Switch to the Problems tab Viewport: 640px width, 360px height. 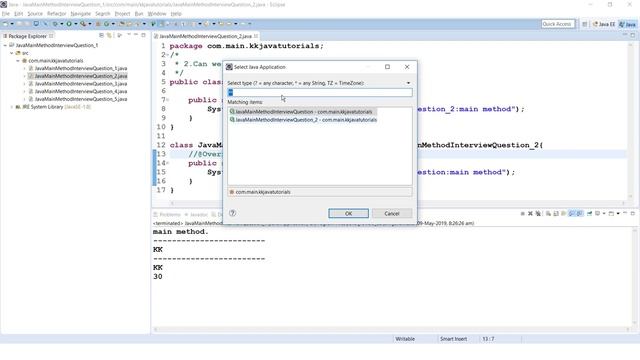click(x=167, y=215)
